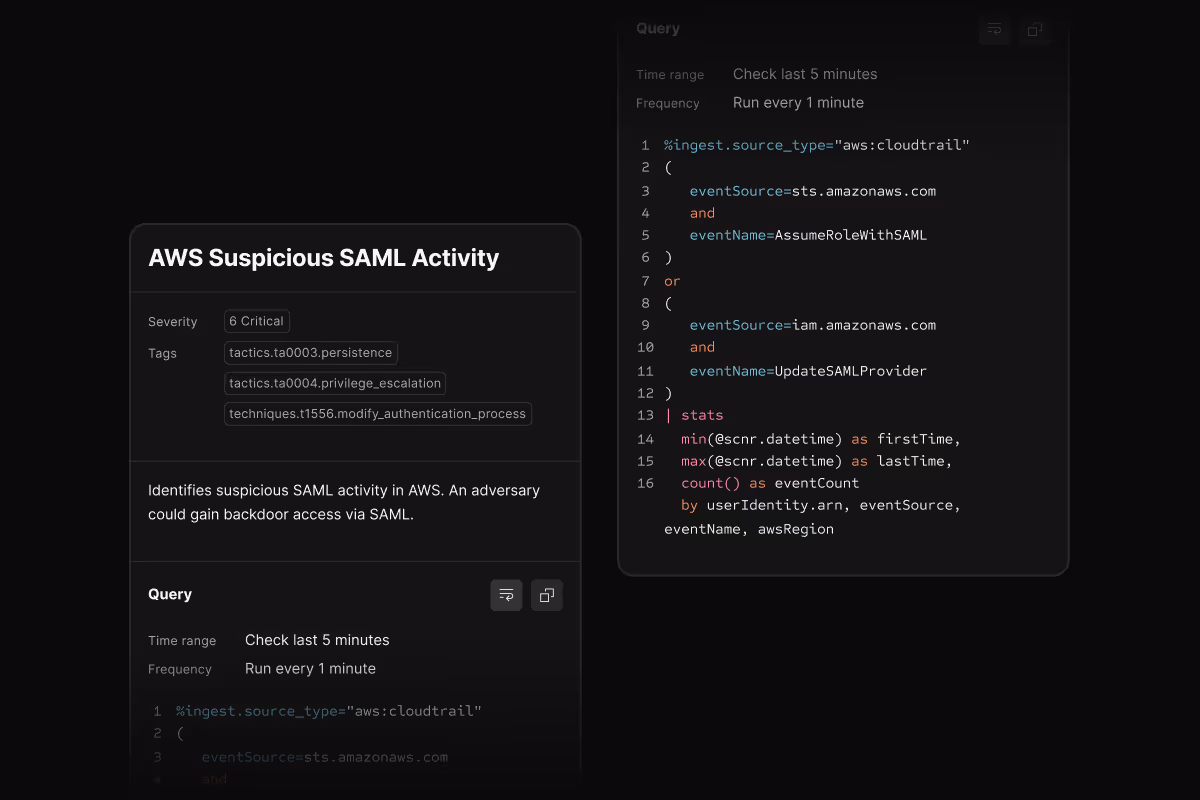Image resolution: width=1200 pixels, height=800 pixels.
Task: Click the '| stats' command on line 13
Action: click(x=694, y=415)
